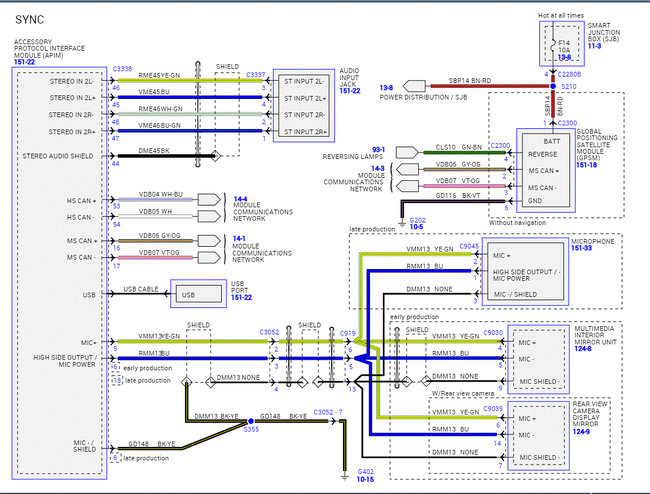Click connector link C9039

point(493,409)
